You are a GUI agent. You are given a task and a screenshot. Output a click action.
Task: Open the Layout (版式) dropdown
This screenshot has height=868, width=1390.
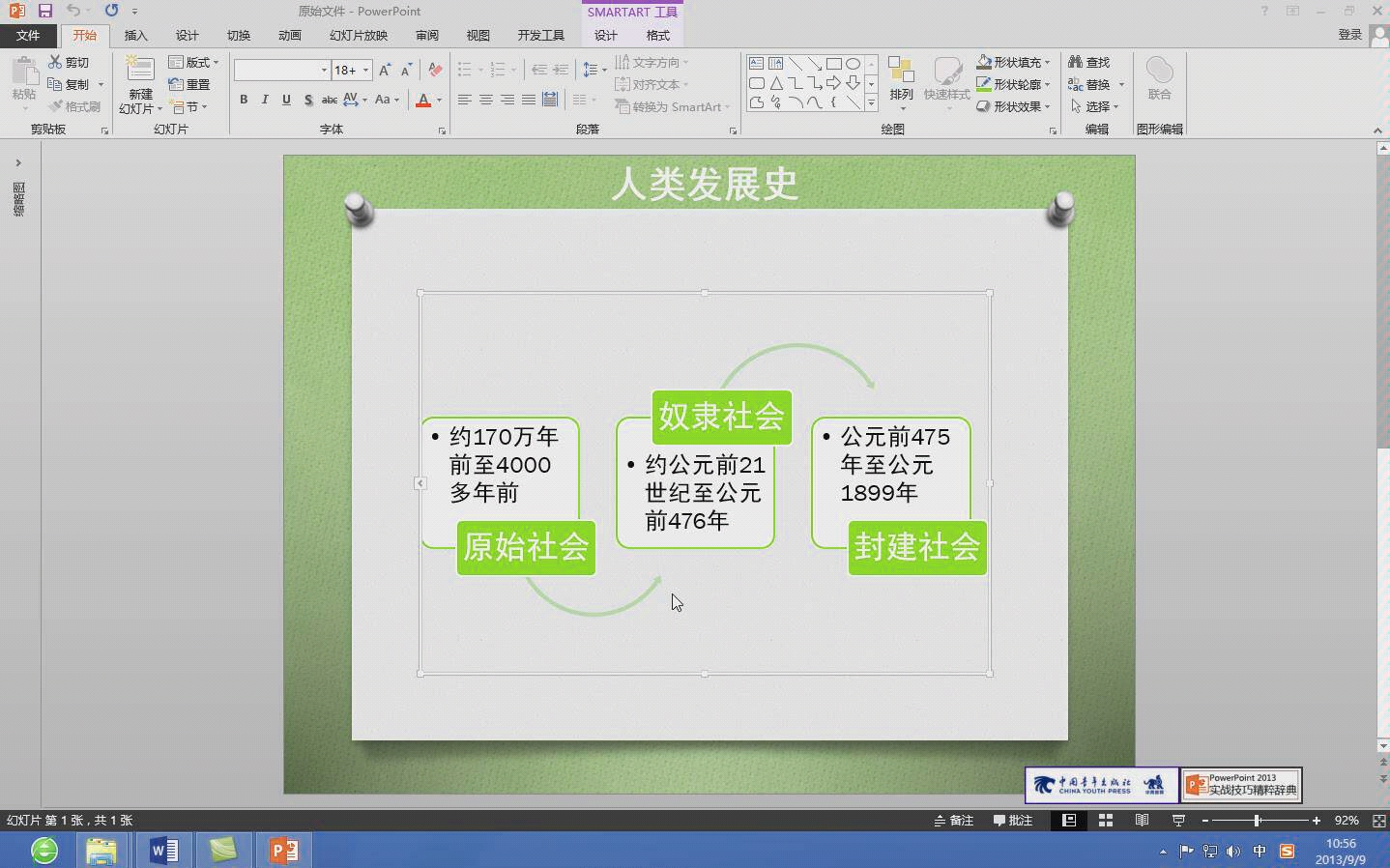(x=193, y=62)
